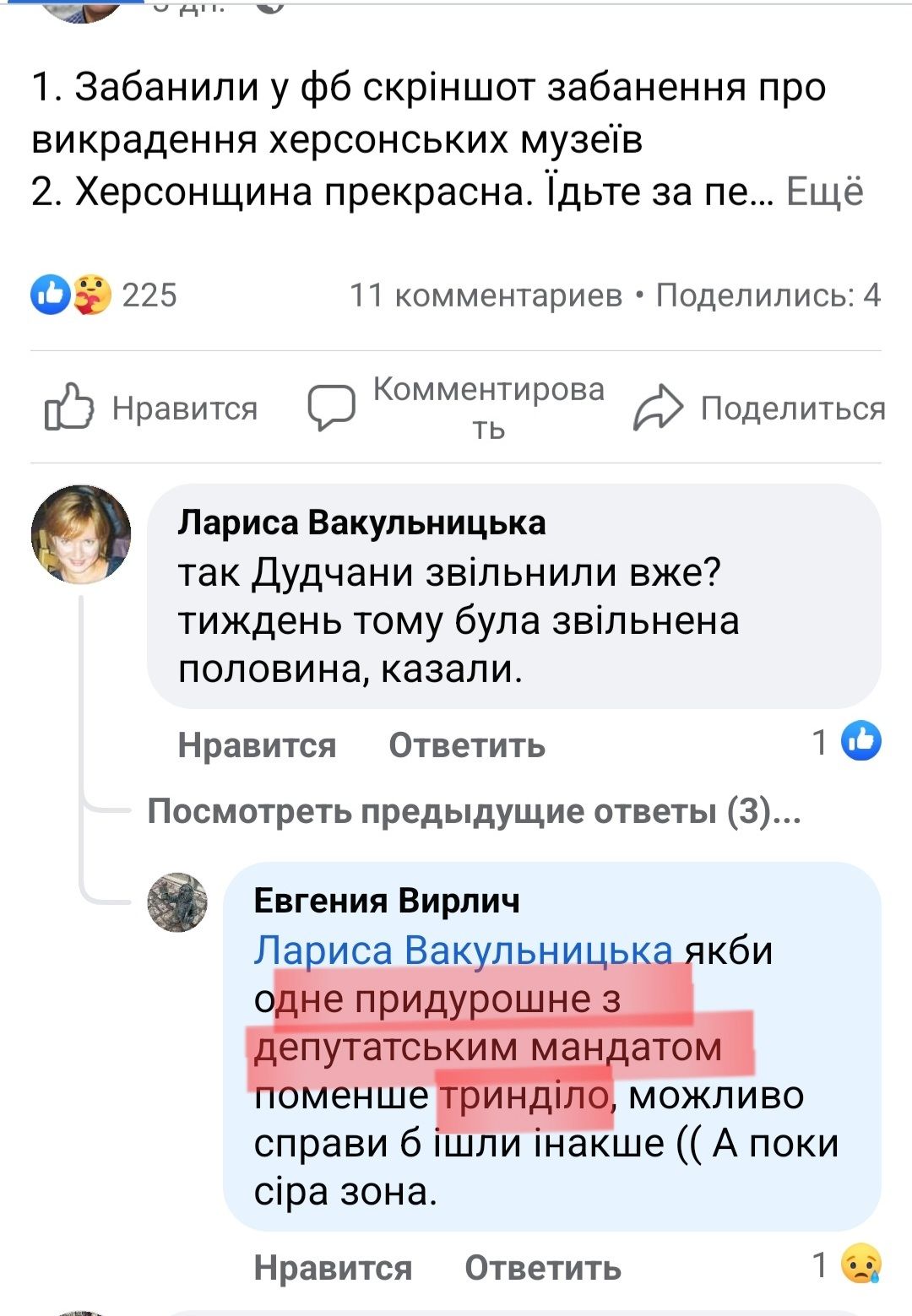Expand "Посмотреть предыдущие ответы (3)"
The width and height of the screenshot is (912, 1316).
tap(474, 811)
